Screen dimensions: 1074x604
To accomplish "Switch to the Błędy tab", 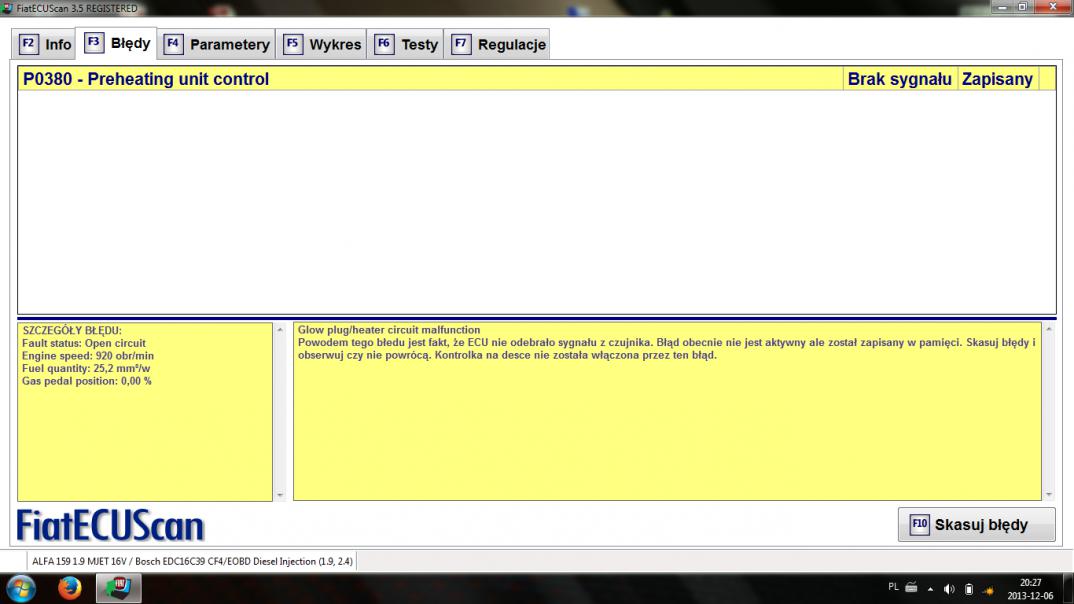I will click(116, 43).
